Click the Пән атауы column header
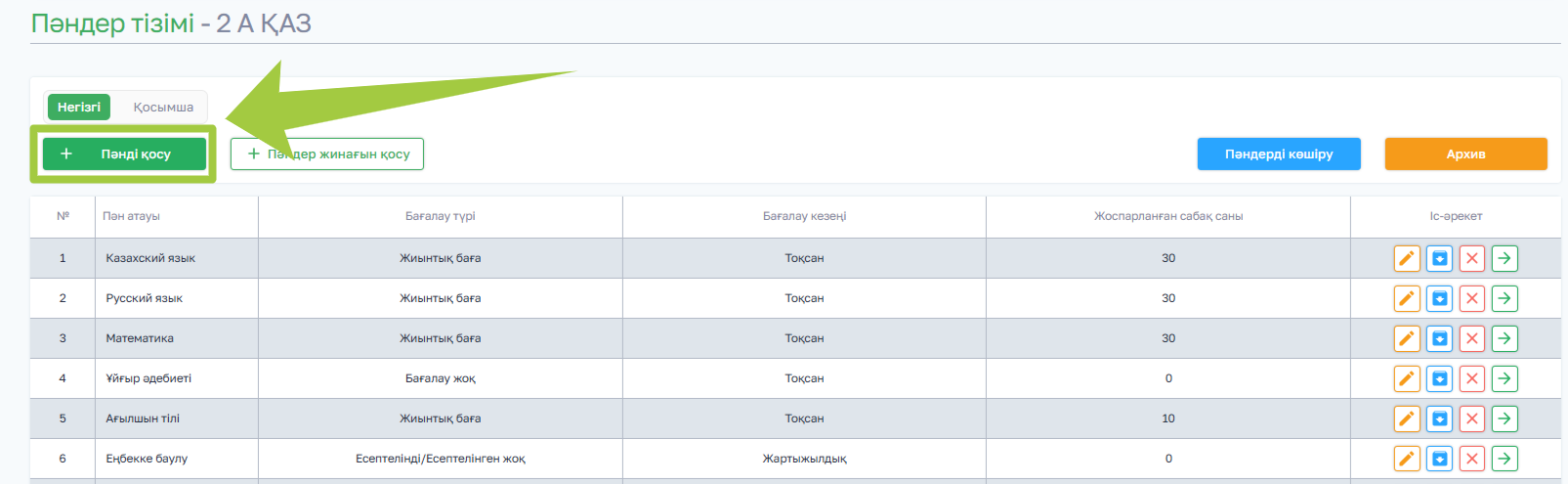 pos(131,216)
